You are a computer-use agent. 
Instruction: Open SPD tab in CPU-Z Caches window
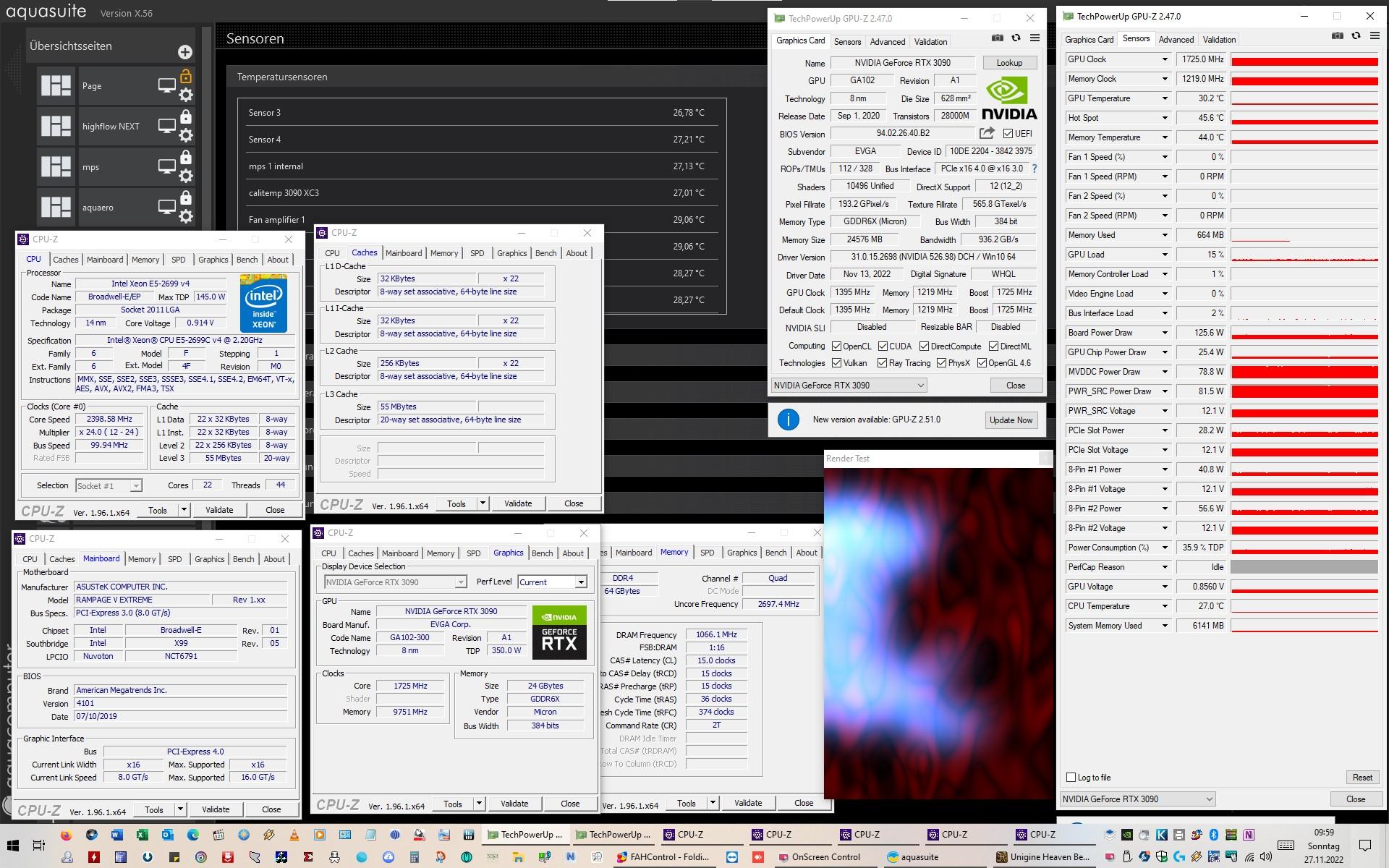pyautogui.click(x=477, y=253)
